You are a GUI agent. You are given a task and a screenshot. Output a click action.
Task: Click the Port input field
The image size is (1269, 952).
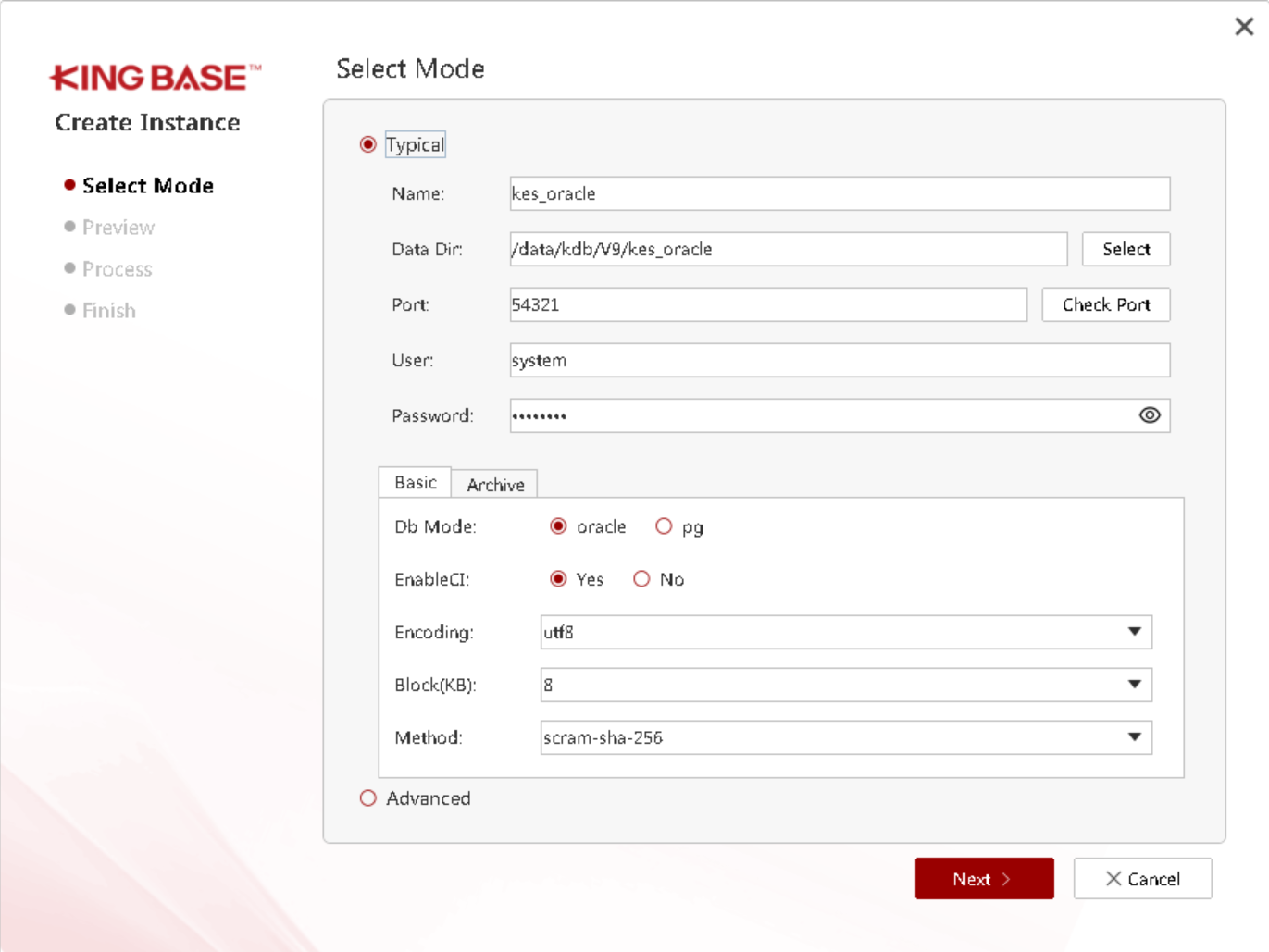[768, 304]
